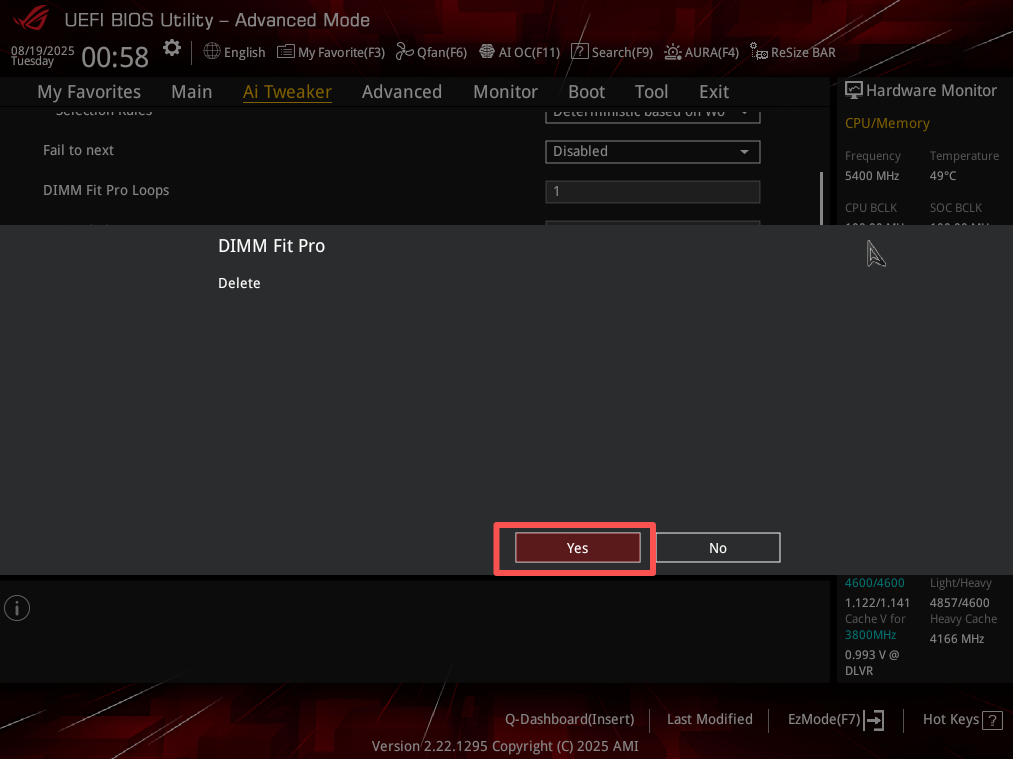Click the Delete dialog message
Image resolution: width=1013 pixels, height=759 pixels.
(239, 283)
